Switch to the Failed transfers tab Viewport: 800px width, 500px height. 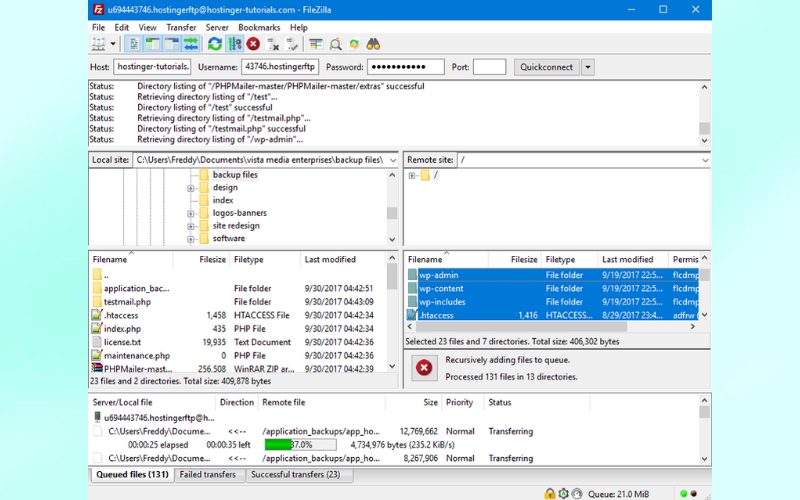(x=208, y=474)
